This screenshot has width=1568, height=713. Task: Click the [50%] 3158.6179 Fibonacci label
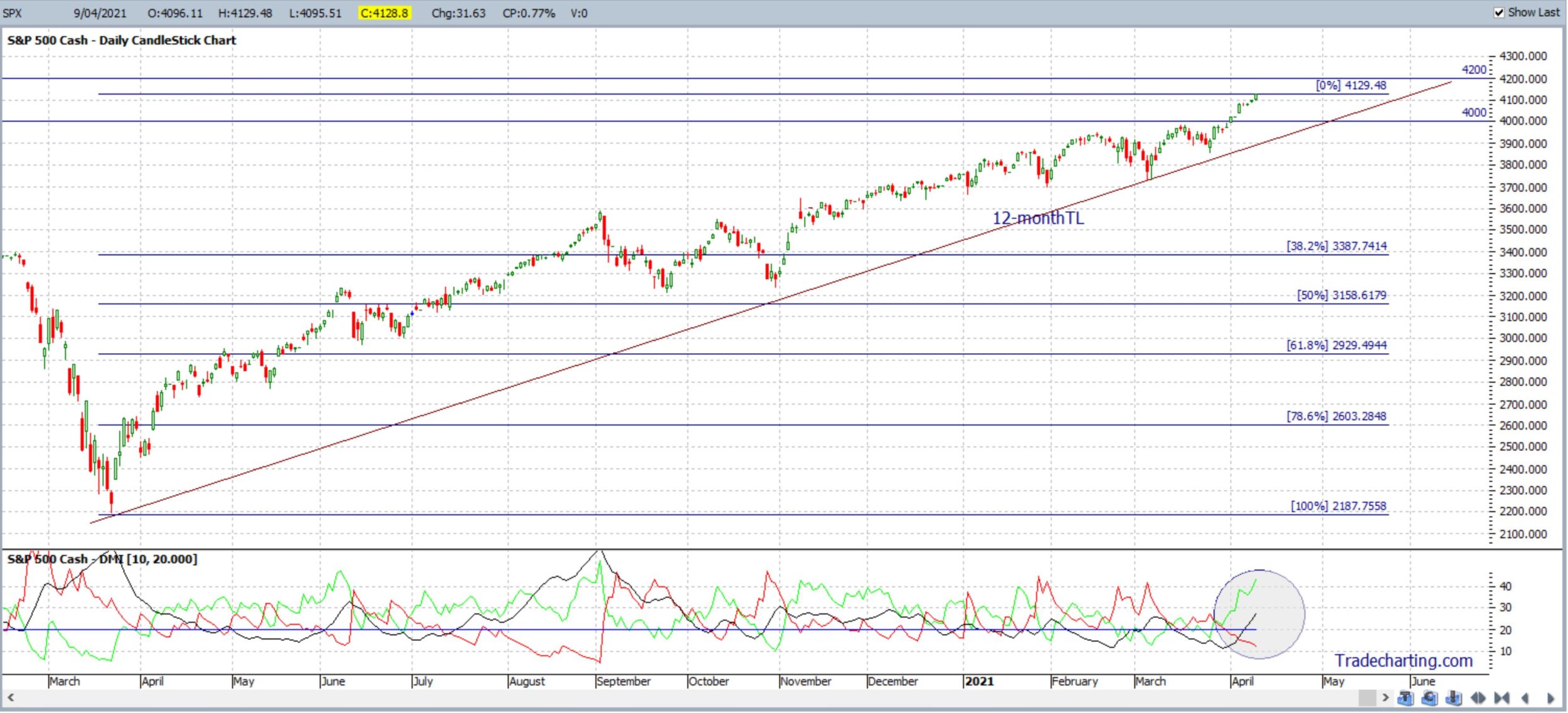click(x=1342, y=295)
